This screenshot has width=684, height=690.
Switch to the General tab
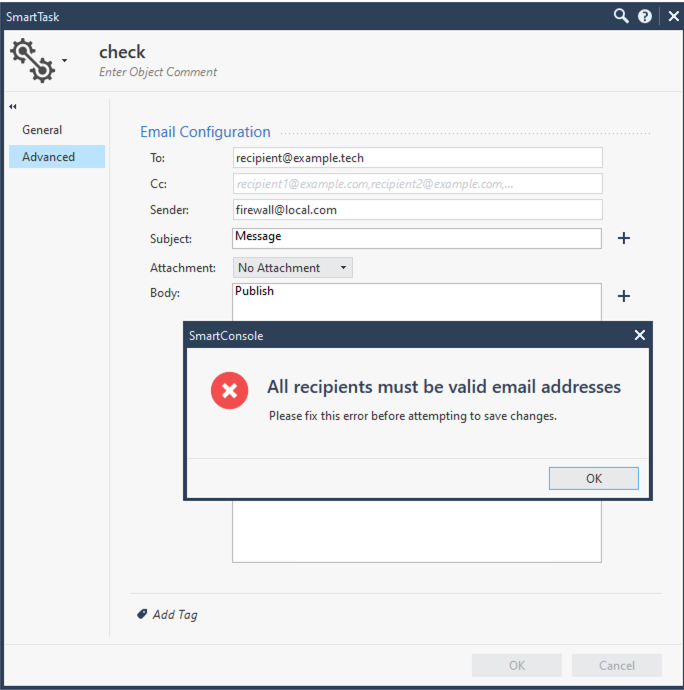tap(42, 130)
